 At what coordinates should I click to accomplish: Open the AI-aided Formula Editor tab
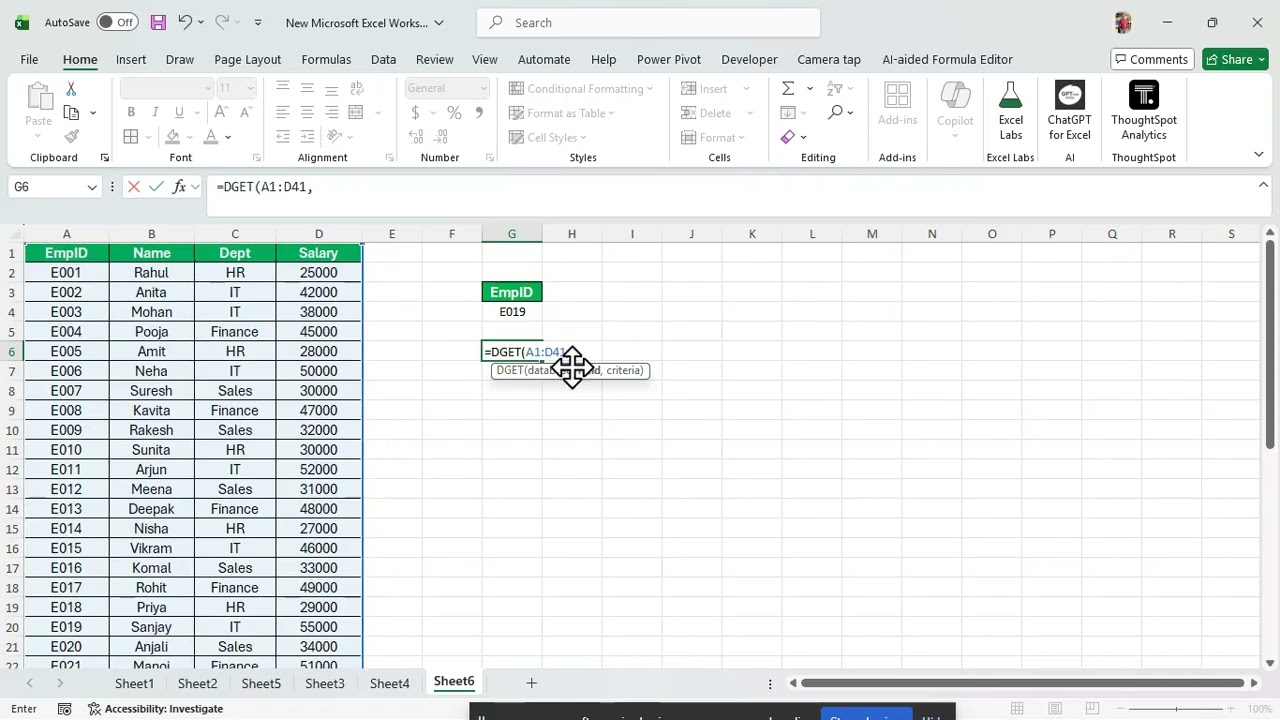(x=947, y=59)
